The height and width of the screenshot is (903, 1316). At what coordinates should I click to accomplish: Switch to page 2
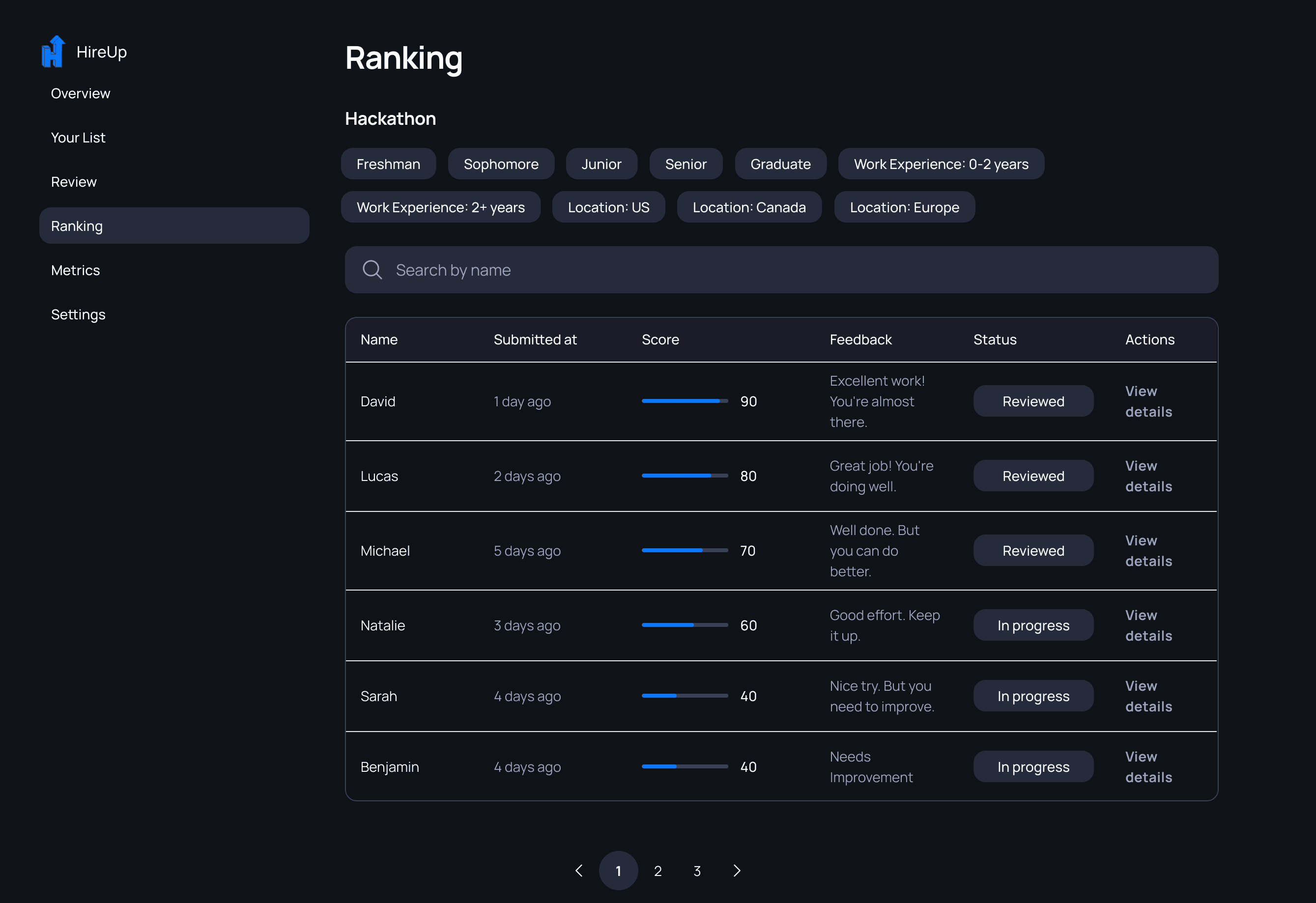pos(658,871)
